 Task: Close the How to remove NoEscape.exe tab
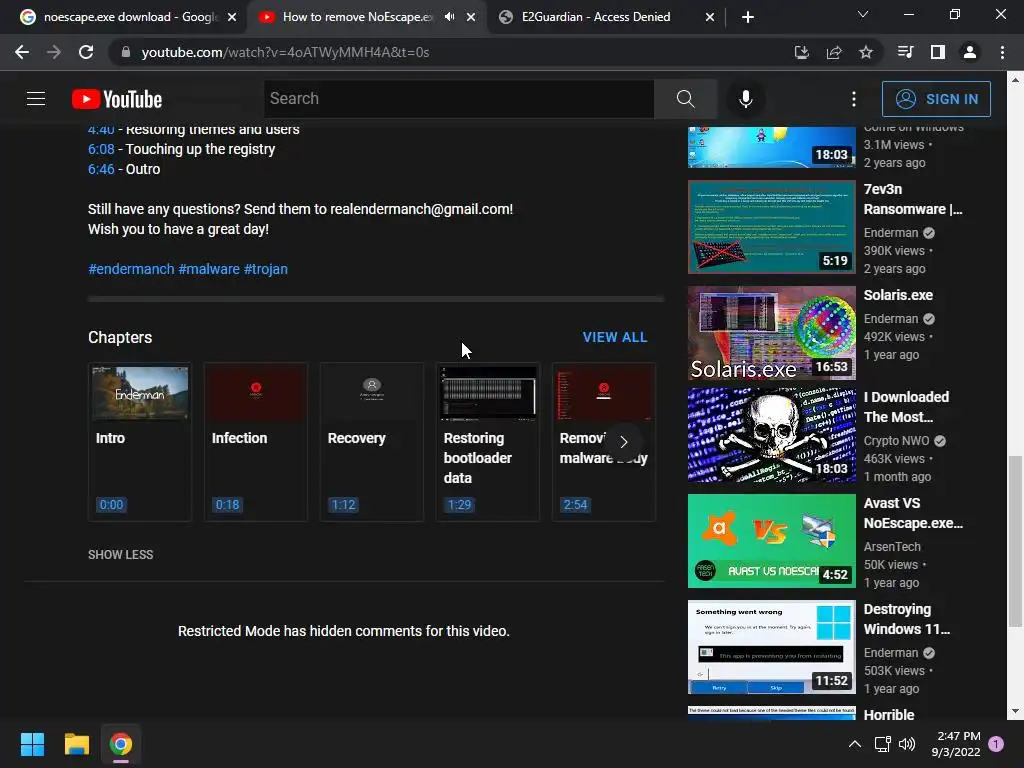471,17
